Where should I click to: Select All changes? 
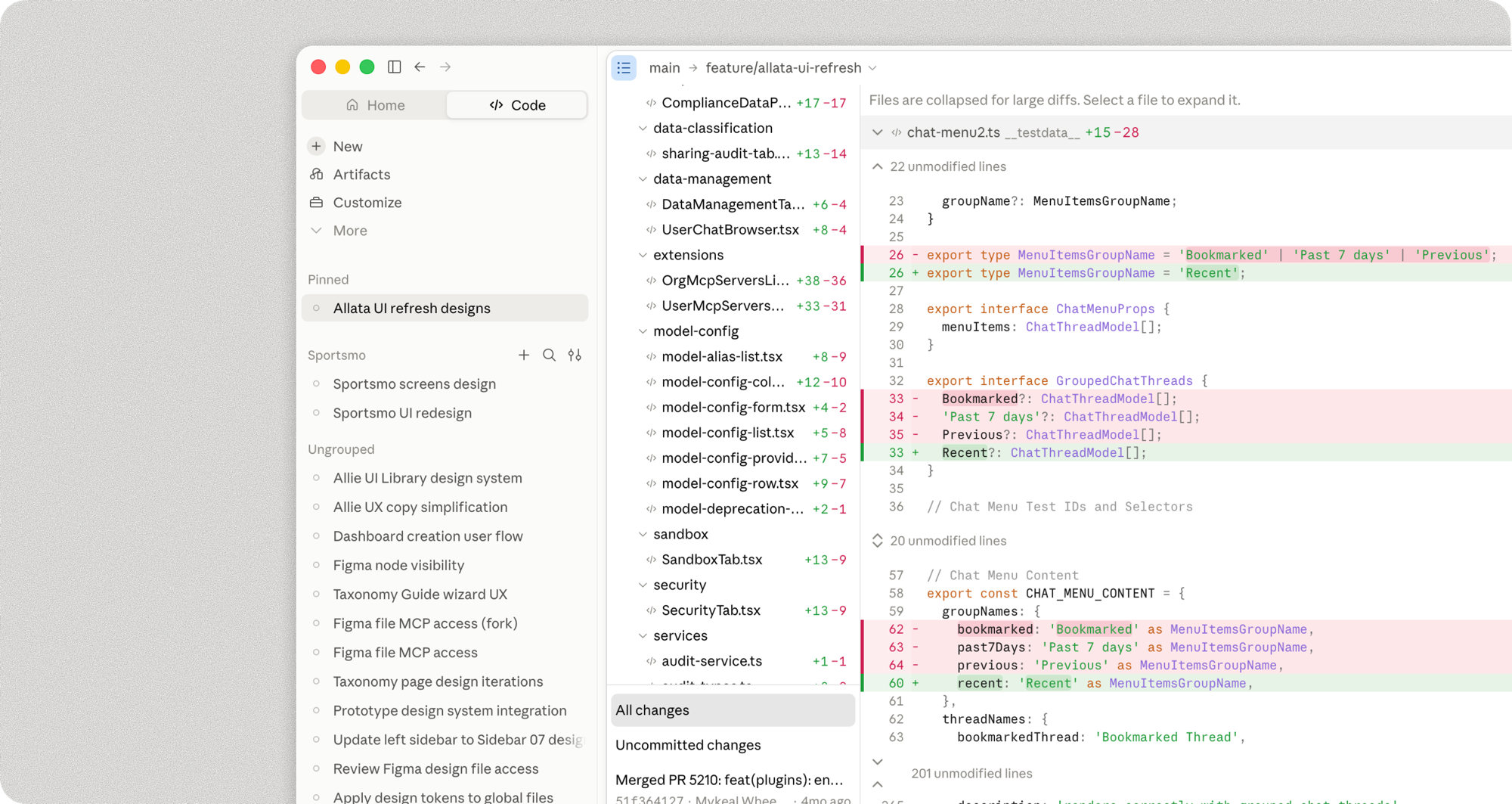(x=733, y=710)
